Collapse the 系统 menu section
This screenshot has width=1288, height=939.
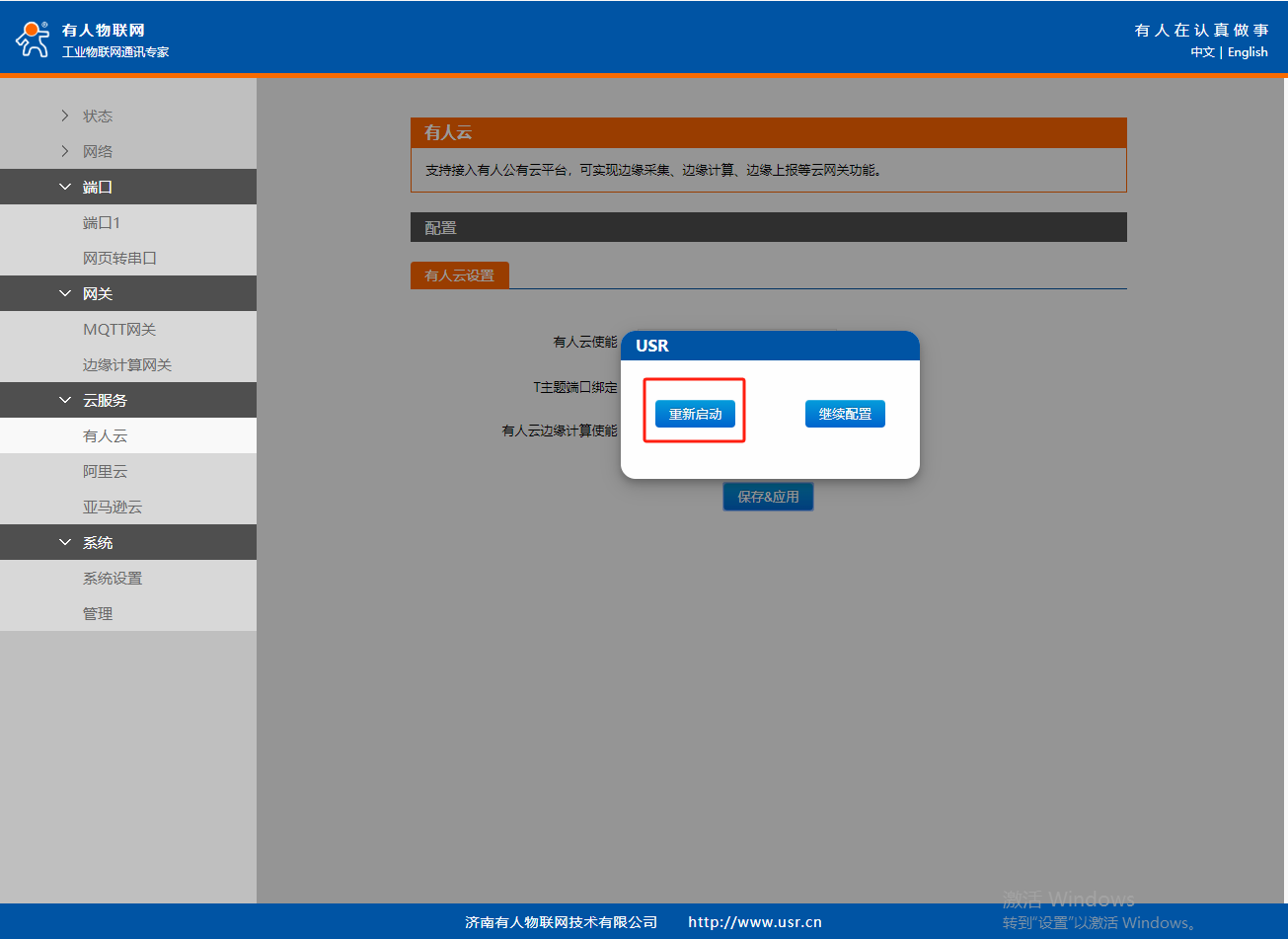click(x=128, y=542)
